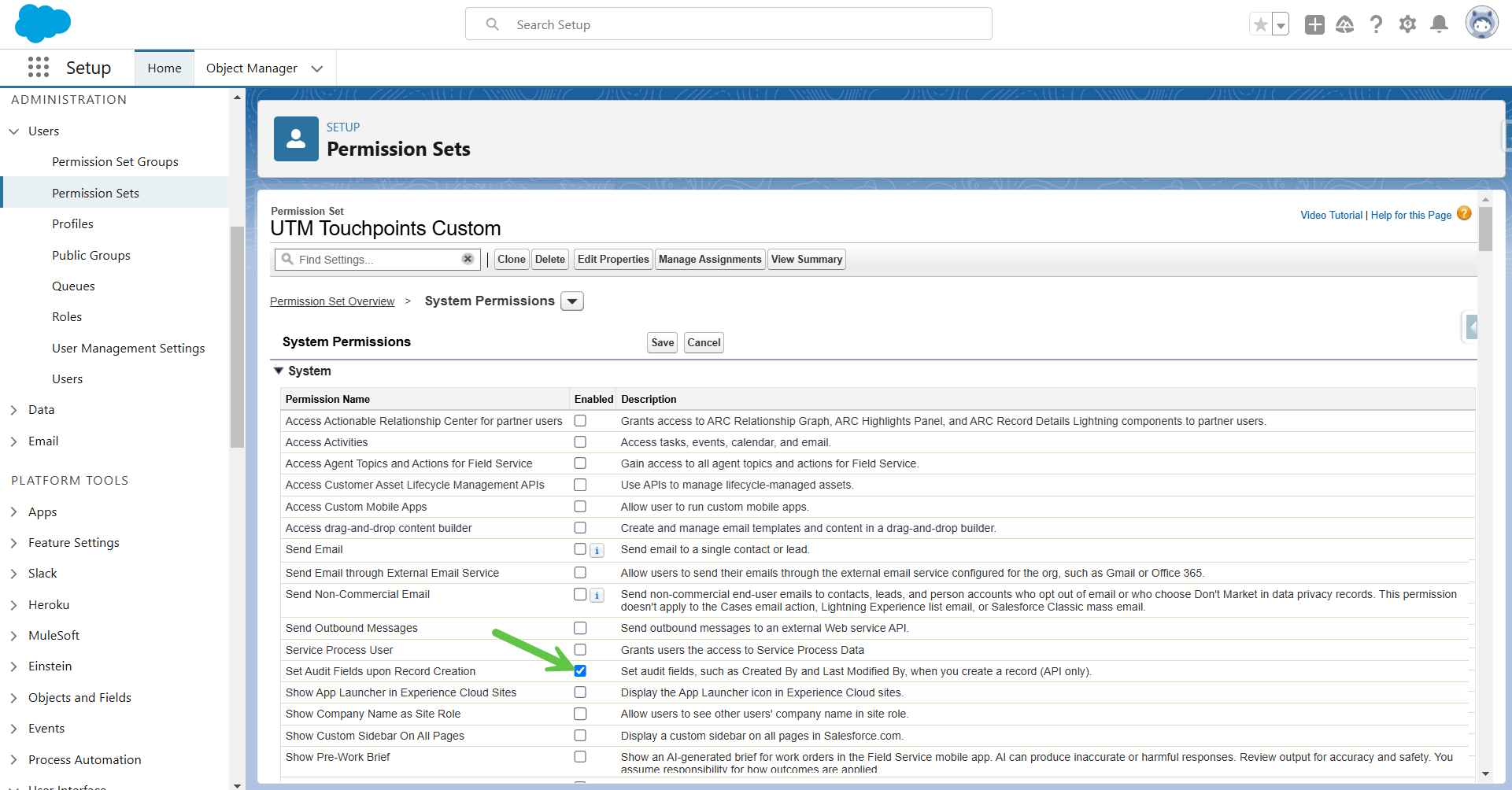The height and width of the screenshot is (790, 1512).
Task: Expand the Slack section in sidebar
Action: click(x=13, y=574)
